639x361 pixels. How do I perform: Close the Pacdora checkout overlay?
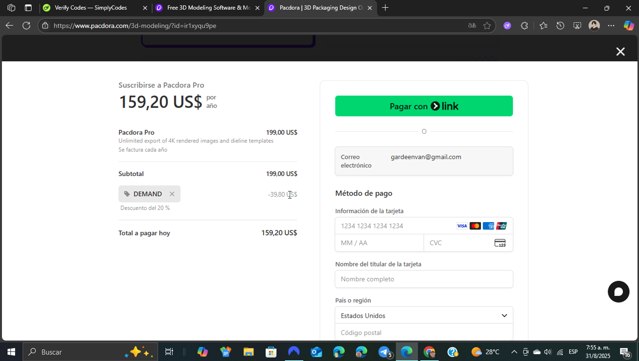[x=620, y=51]
